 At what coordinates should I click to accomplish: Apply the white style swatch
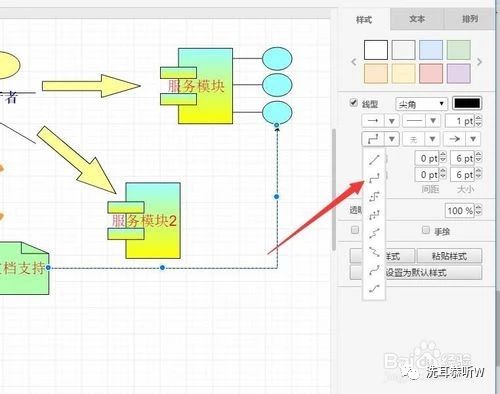[x=376, y=50]
